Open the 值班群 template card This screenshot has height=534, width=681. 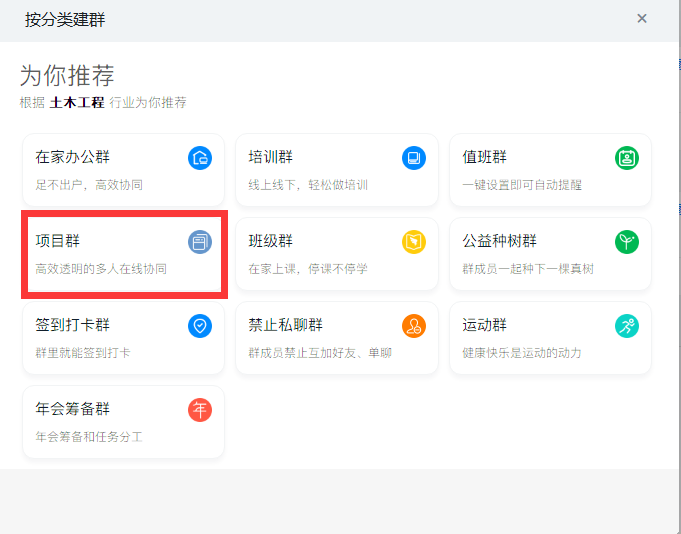pos(550,170)
